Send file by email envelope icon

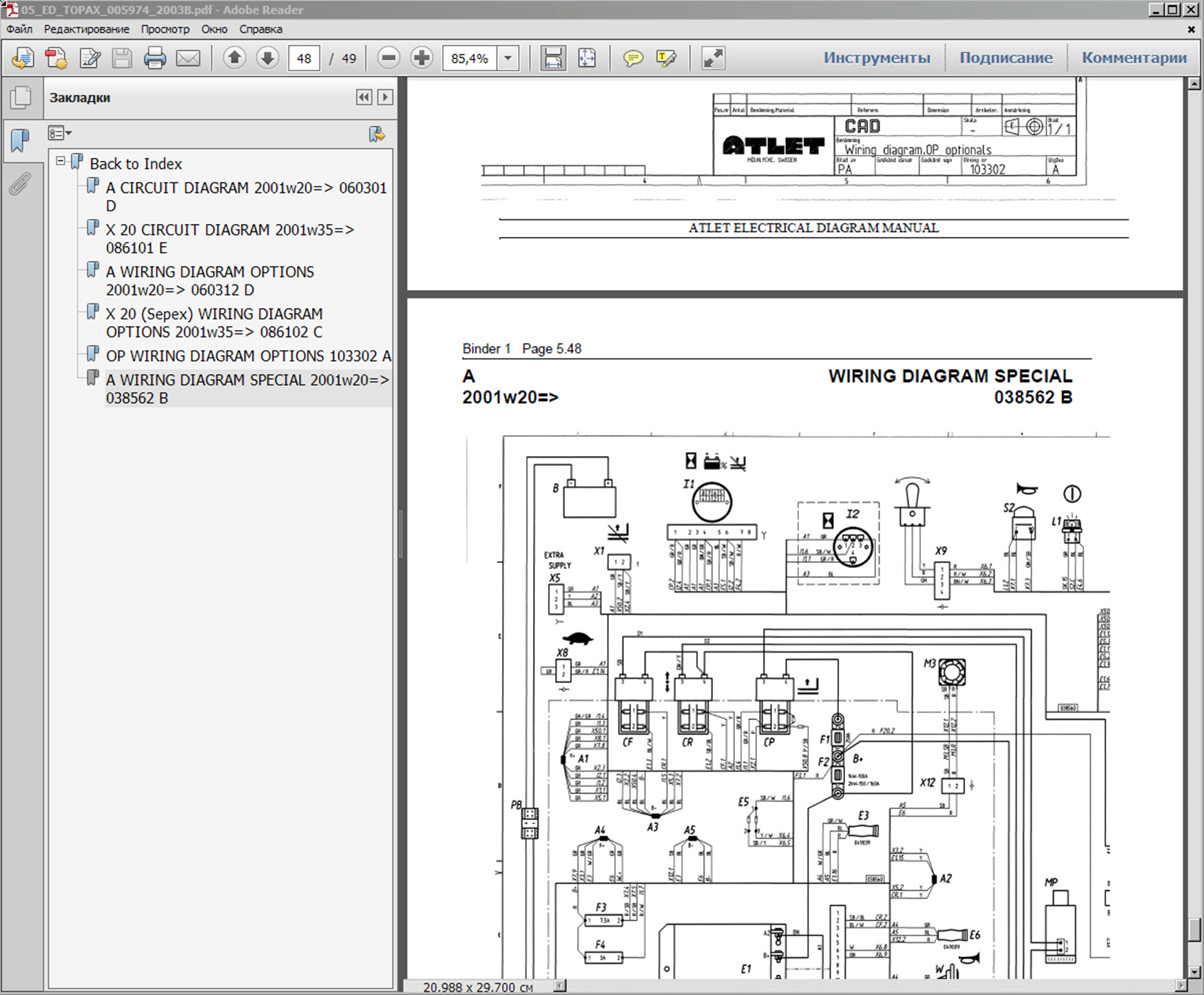pos(188,59)
